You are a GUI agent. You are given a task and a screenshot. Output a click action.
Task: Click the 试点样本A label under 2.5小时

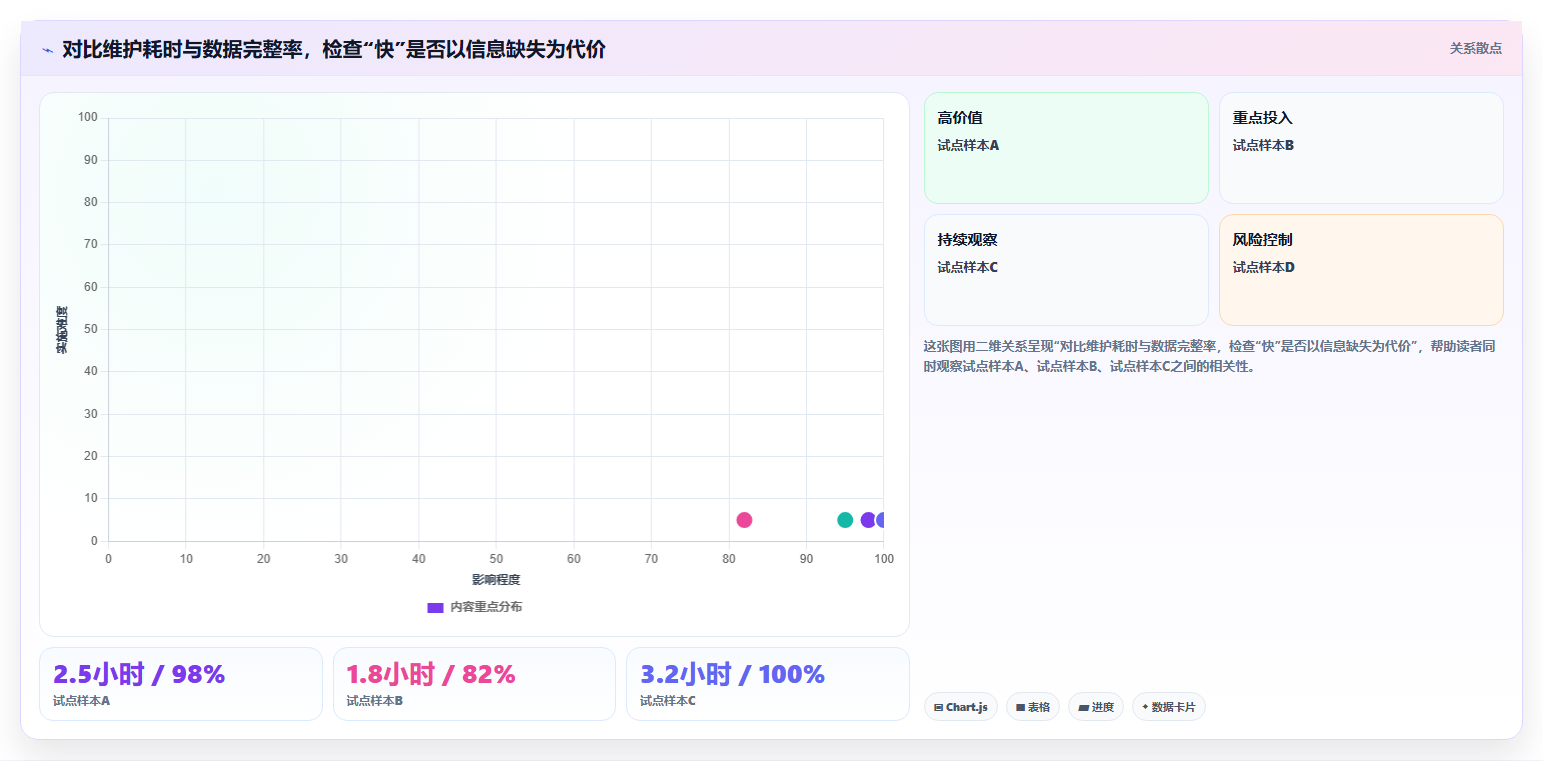tap(82, 701)
